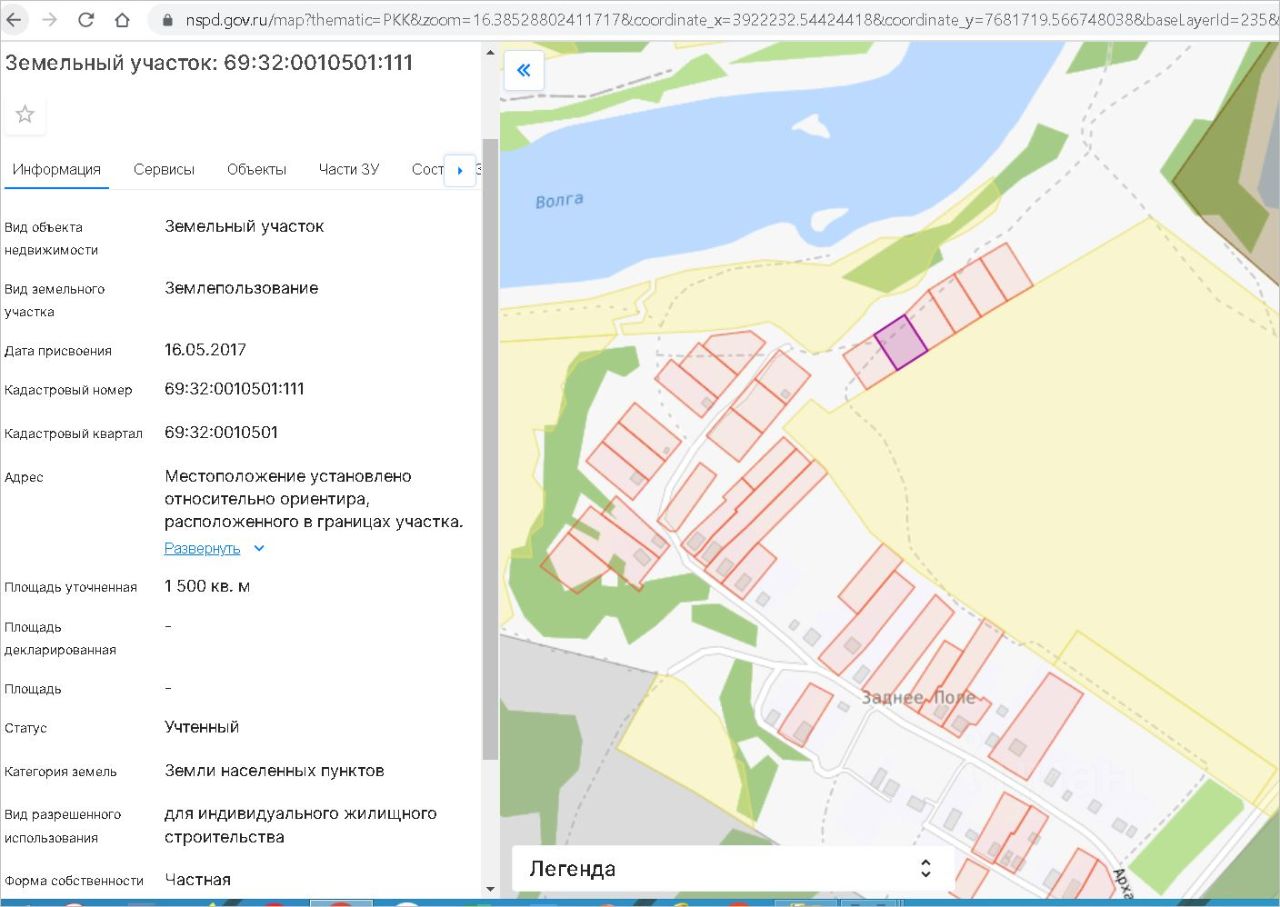Click the address bar URL
This screenshot has width=1280, height=907.
(x=730, y=19)
